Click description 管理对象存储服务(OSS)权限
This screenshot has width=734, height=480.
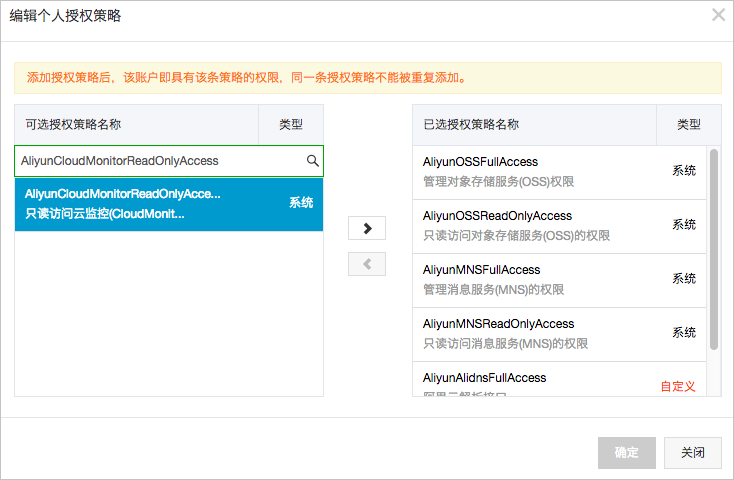pos(499,182)
